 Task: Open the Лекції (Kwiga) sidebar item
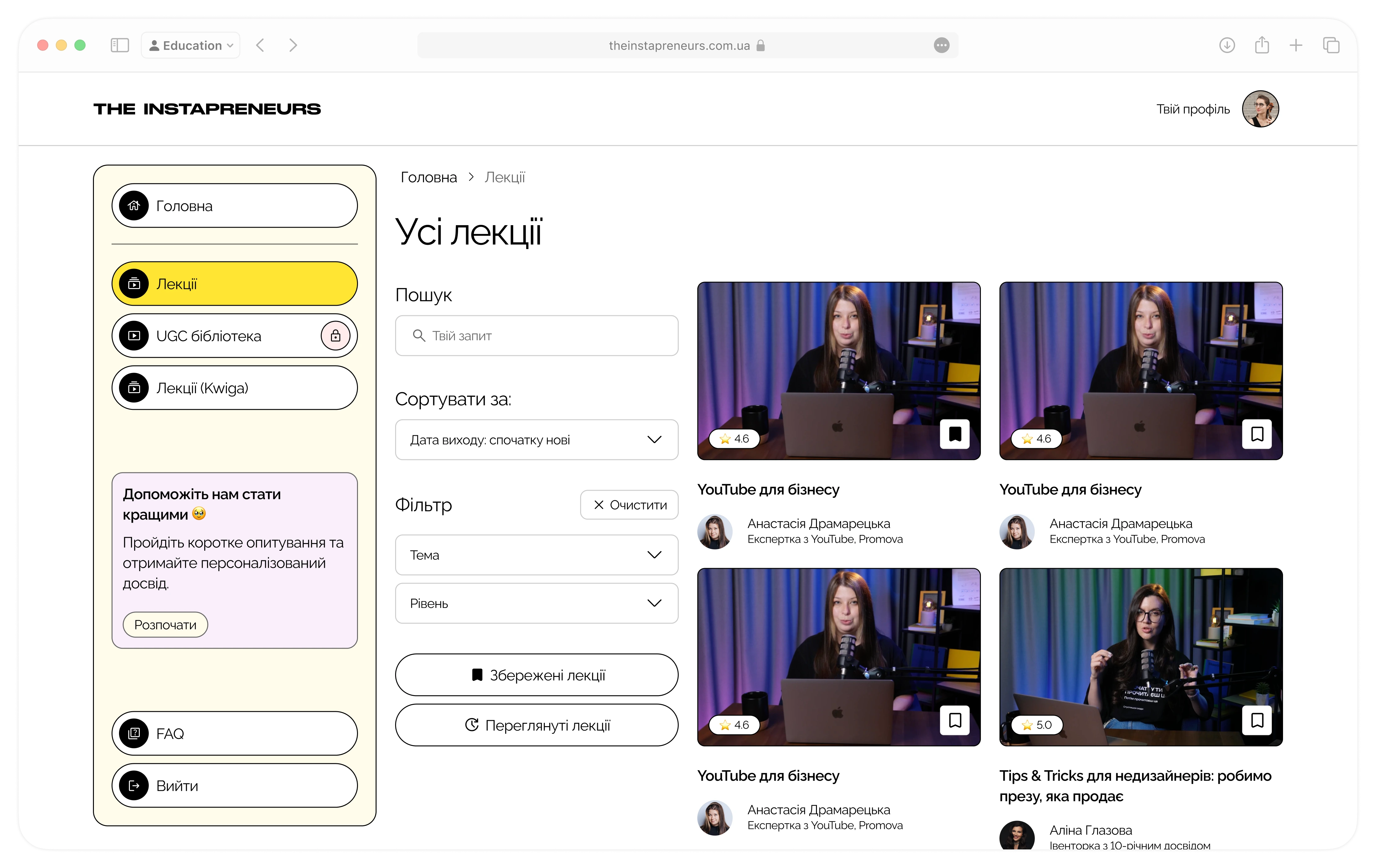tap(234, 388)
